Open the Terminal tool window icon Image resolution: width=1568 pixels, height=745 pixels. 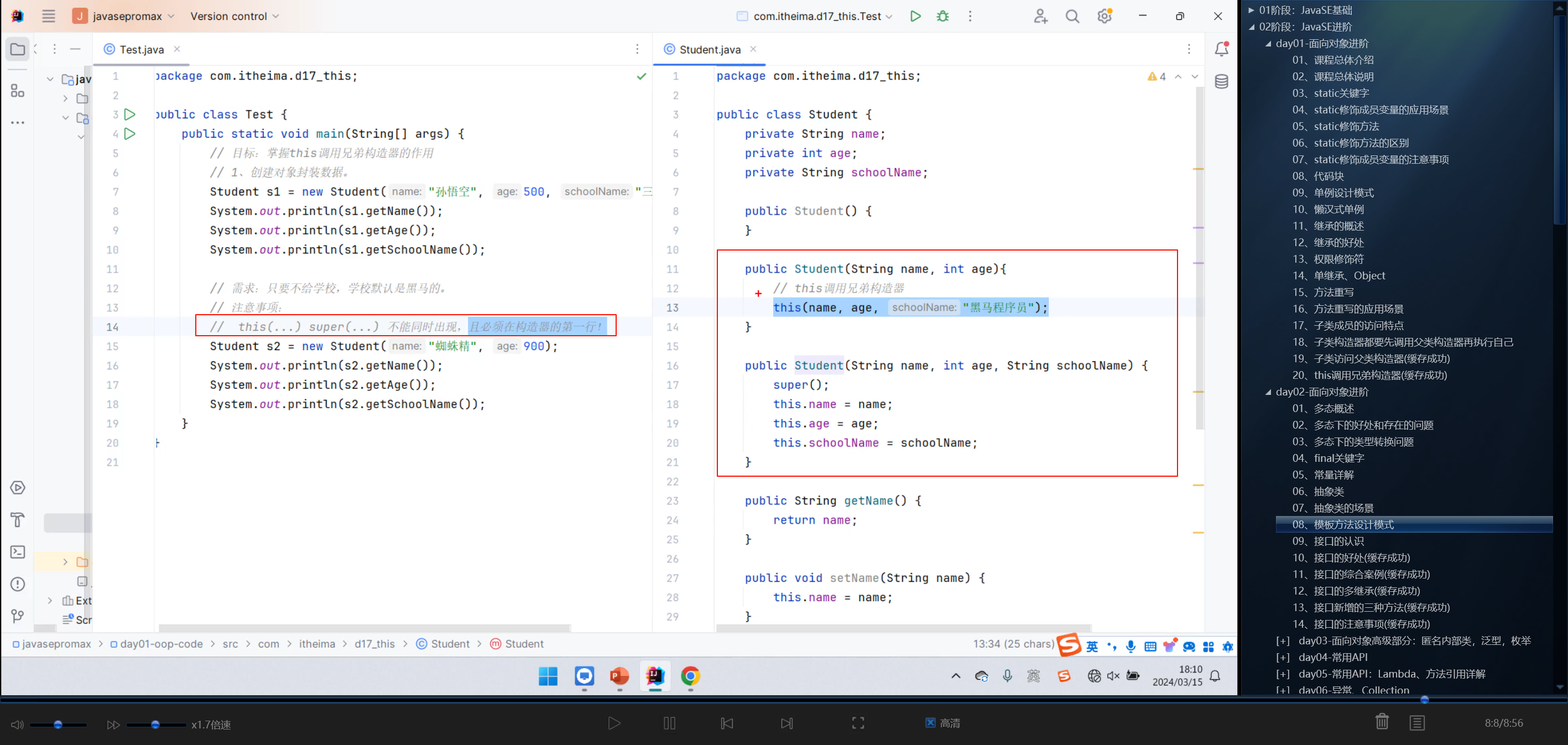(x=18, y=551)
